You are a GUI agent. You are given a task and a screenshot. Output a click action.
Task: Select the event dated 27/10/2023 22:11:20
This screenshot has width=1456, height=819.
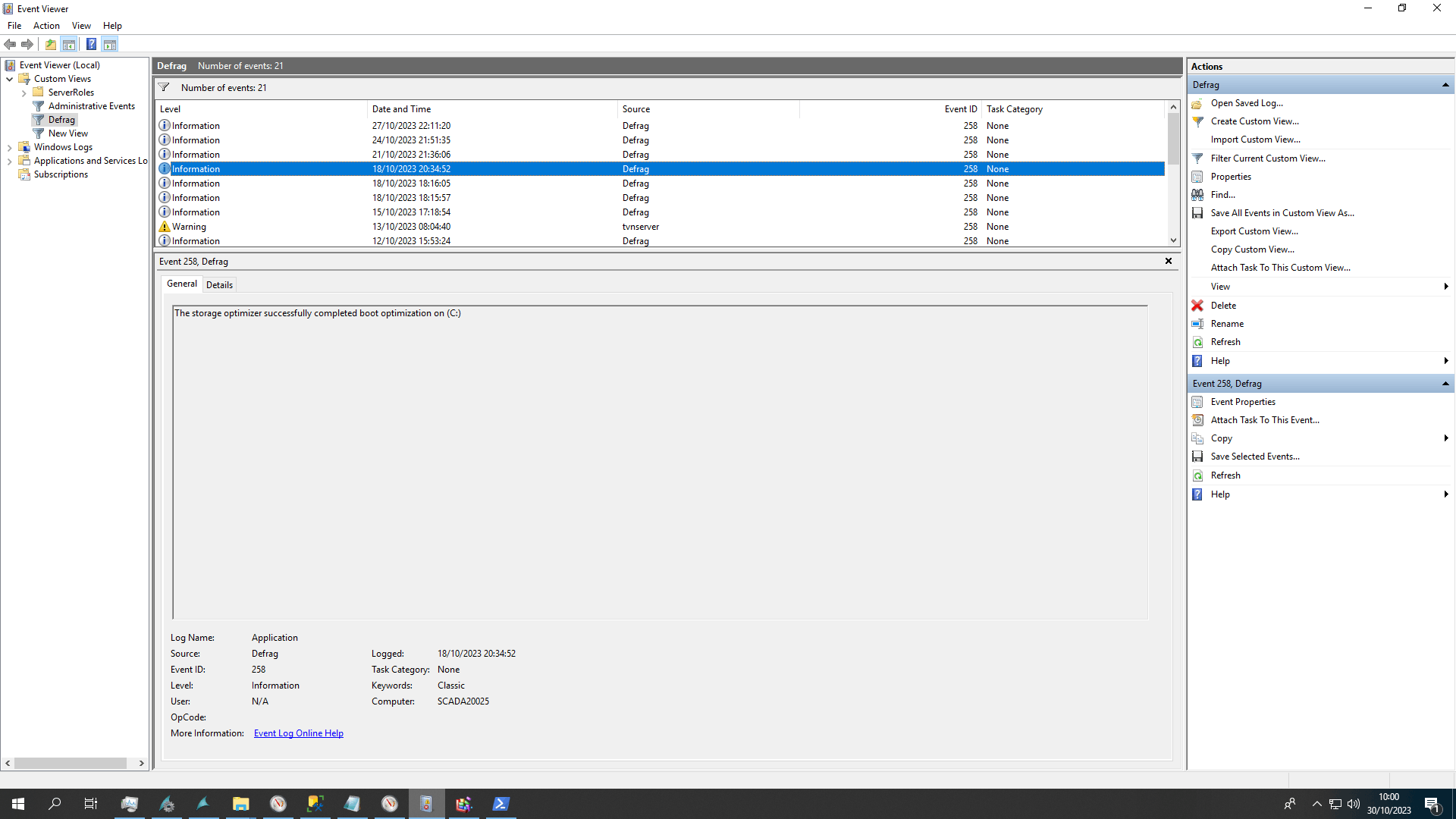[x=660, y=126]
